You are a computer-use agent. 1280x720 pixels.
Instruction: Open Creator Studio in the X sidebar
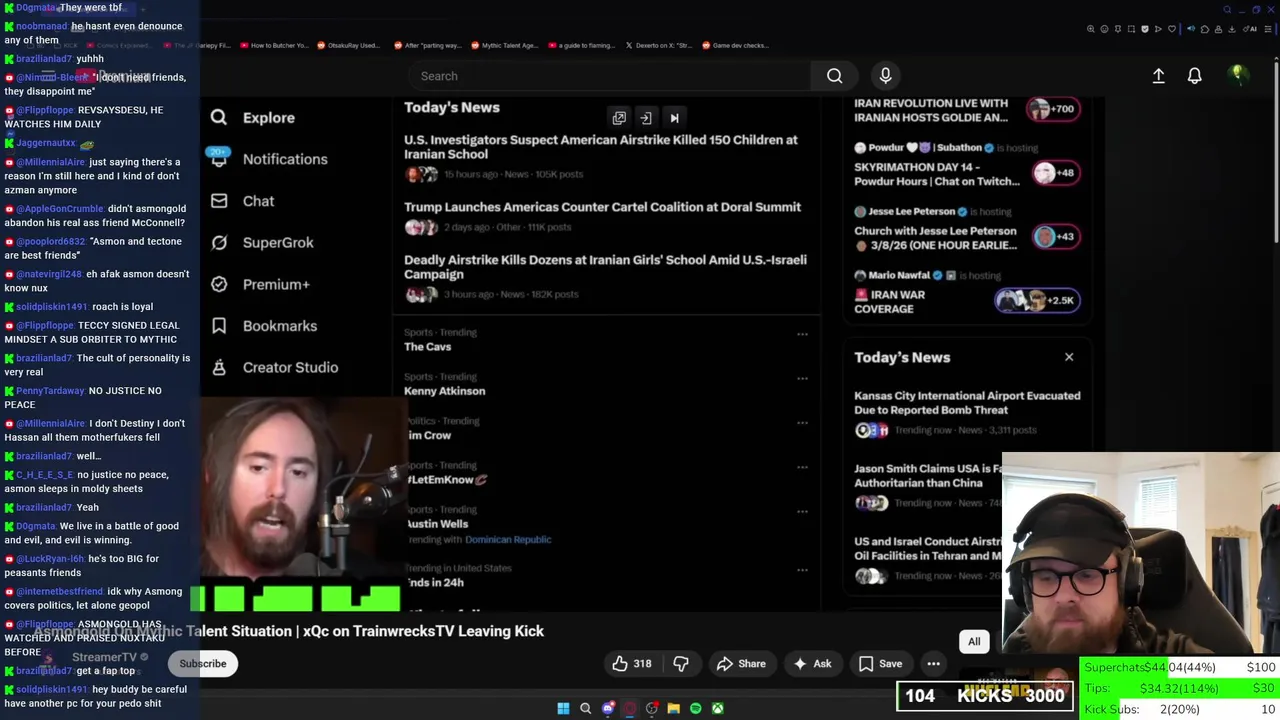274,367
